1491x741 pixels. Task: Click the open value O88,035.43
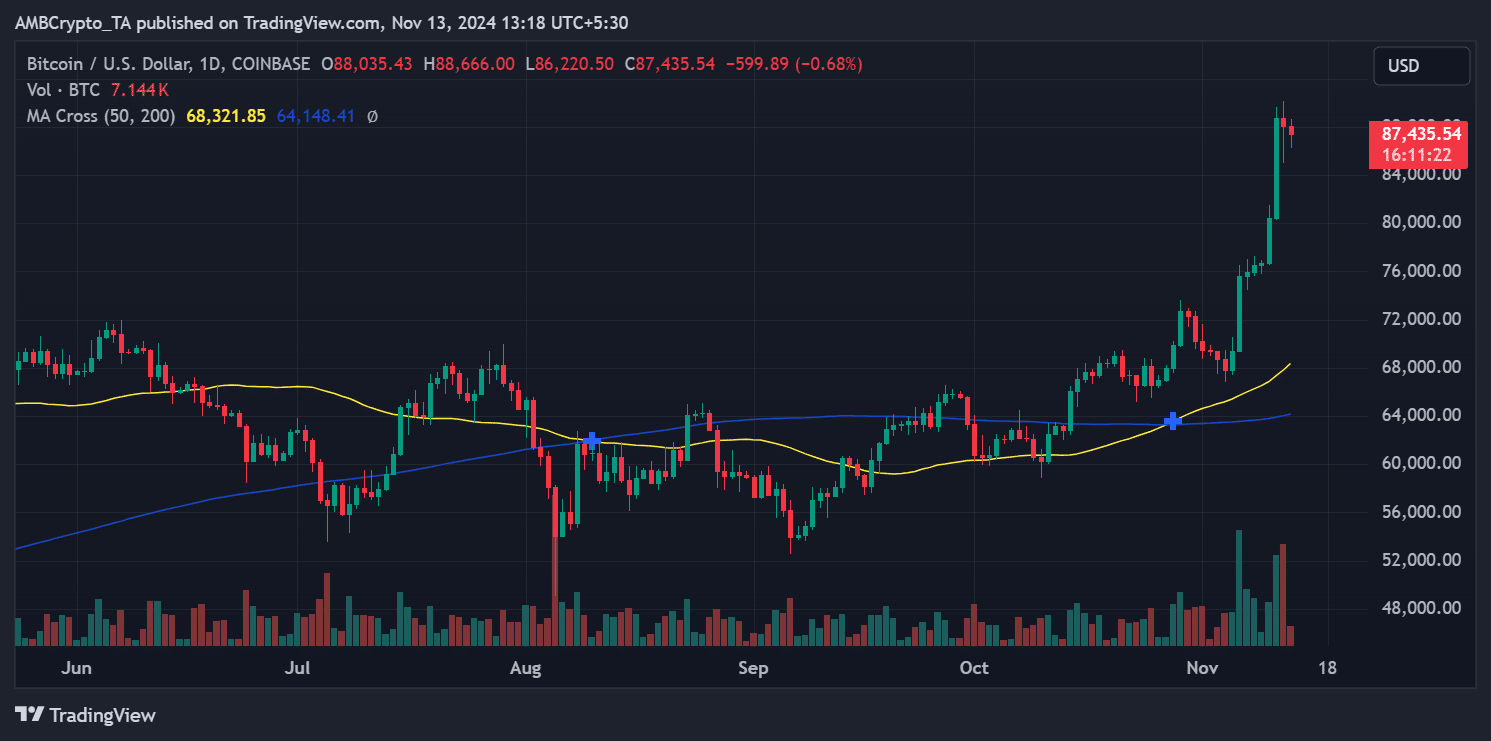pyautogui.click(x=367, y=64)
